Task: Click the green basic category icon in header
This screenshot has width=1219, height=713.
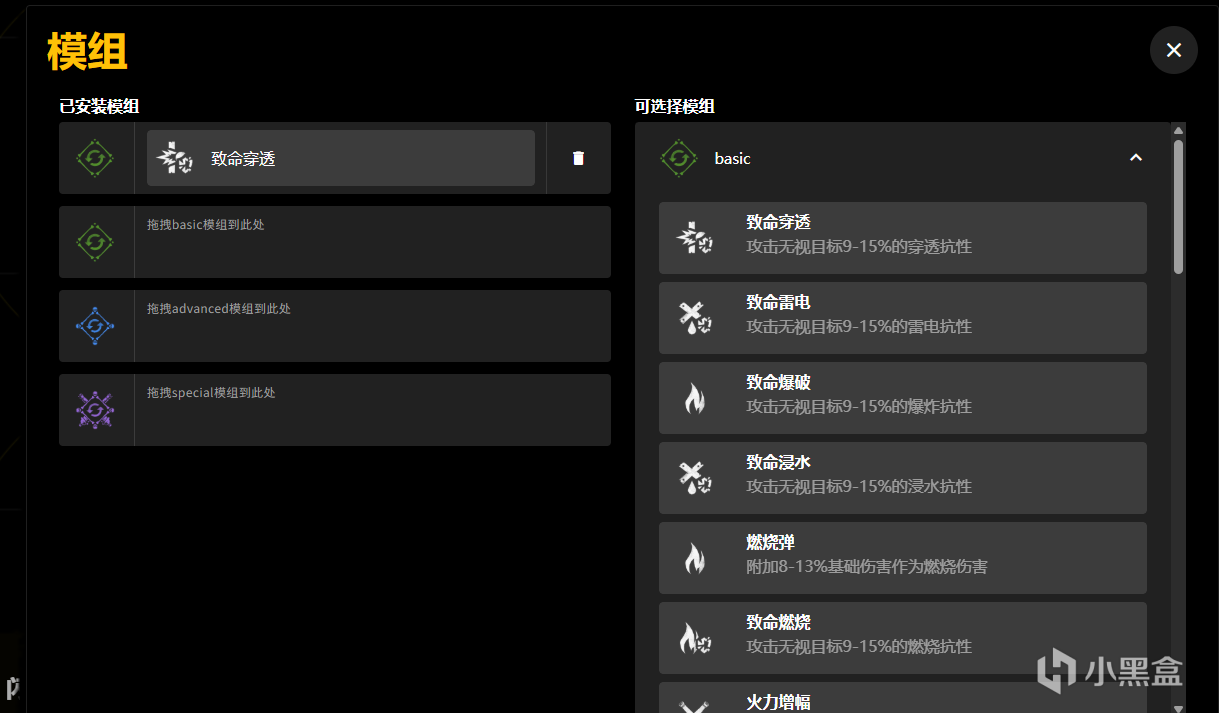Action: click(x=679, y=158)
